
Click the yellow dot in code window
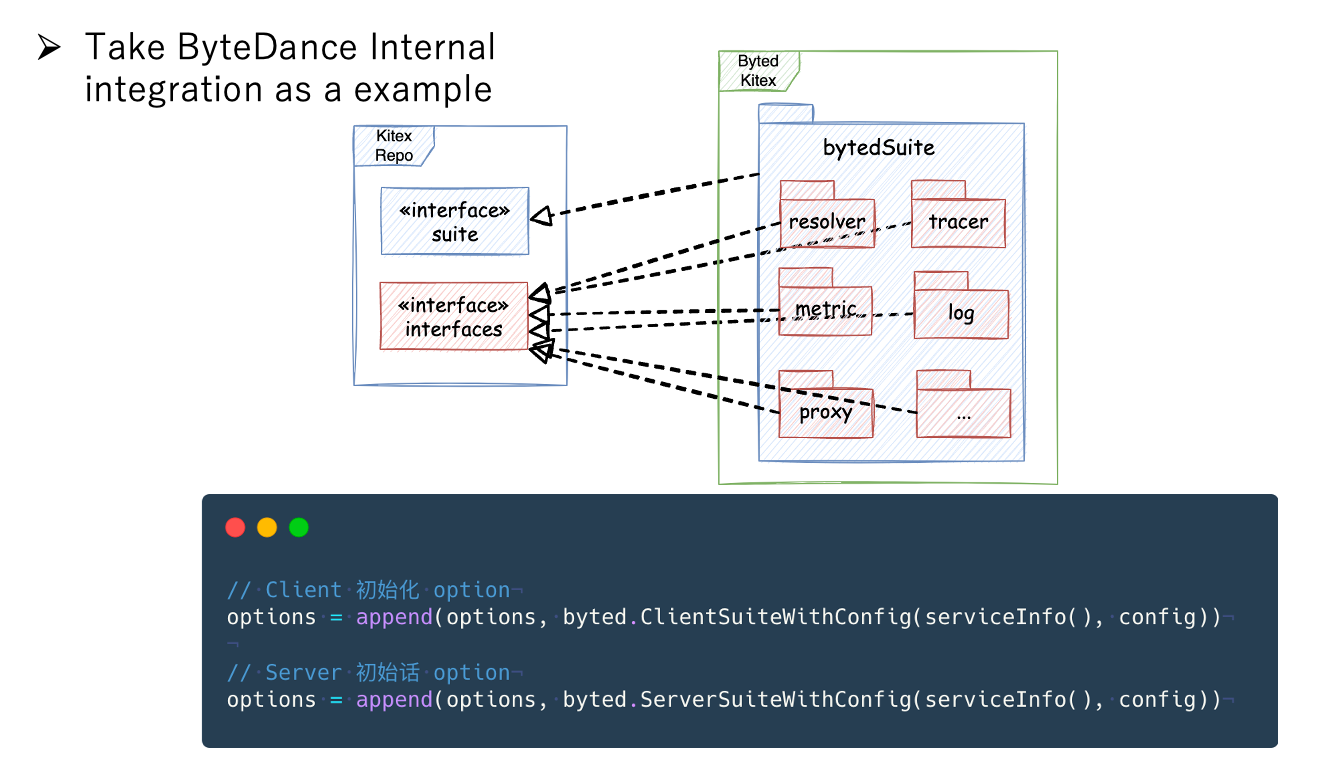click(267, 527)
